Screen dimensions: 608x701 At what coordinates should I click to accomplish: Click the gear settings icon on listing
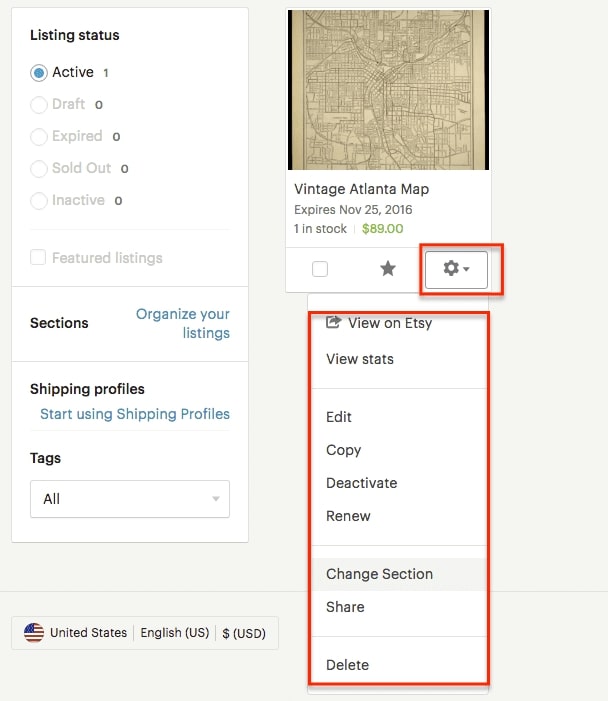(x=455, y=269)
